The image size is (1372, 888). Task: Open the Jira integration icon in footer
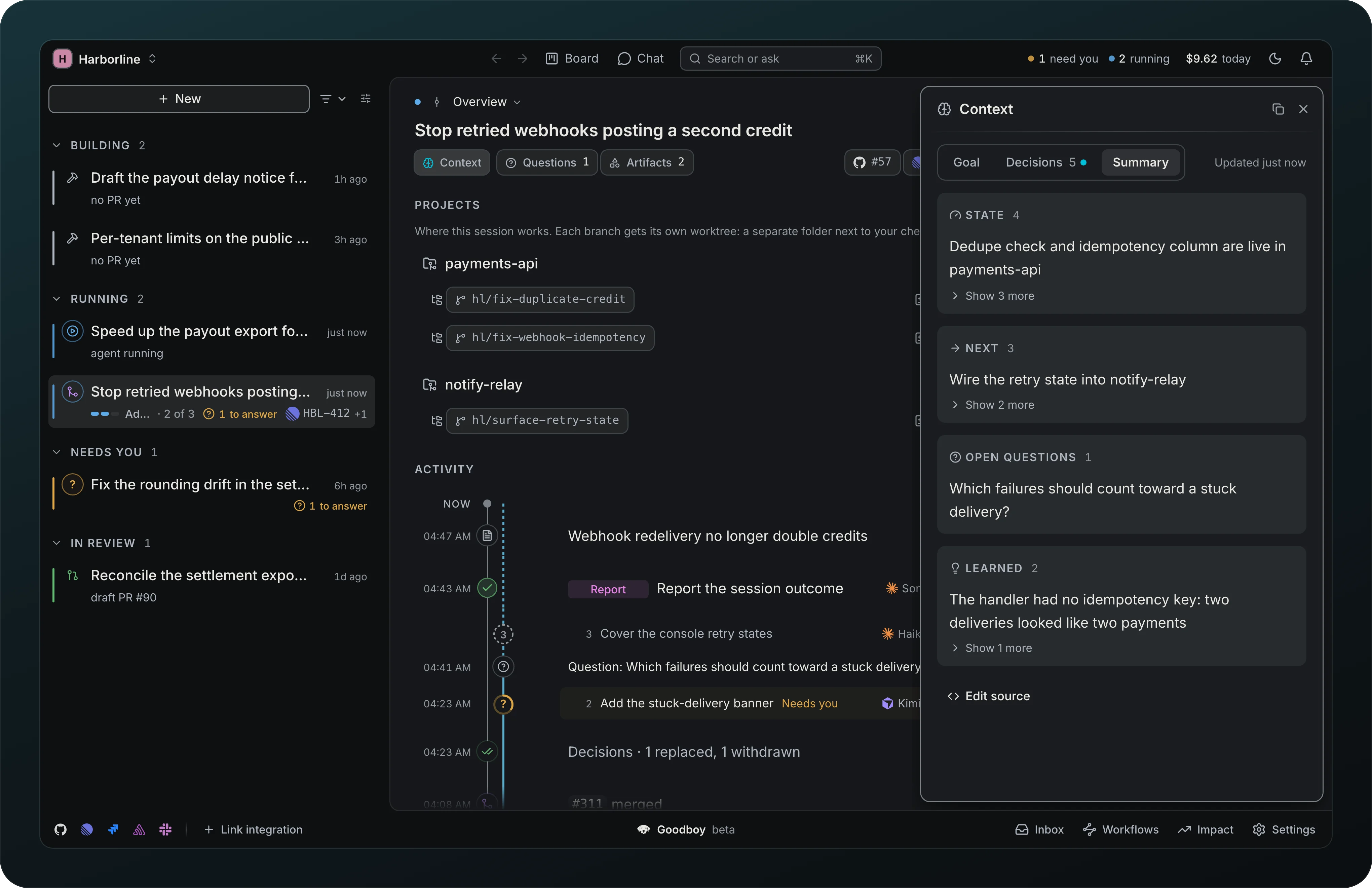tap(113, 829)
